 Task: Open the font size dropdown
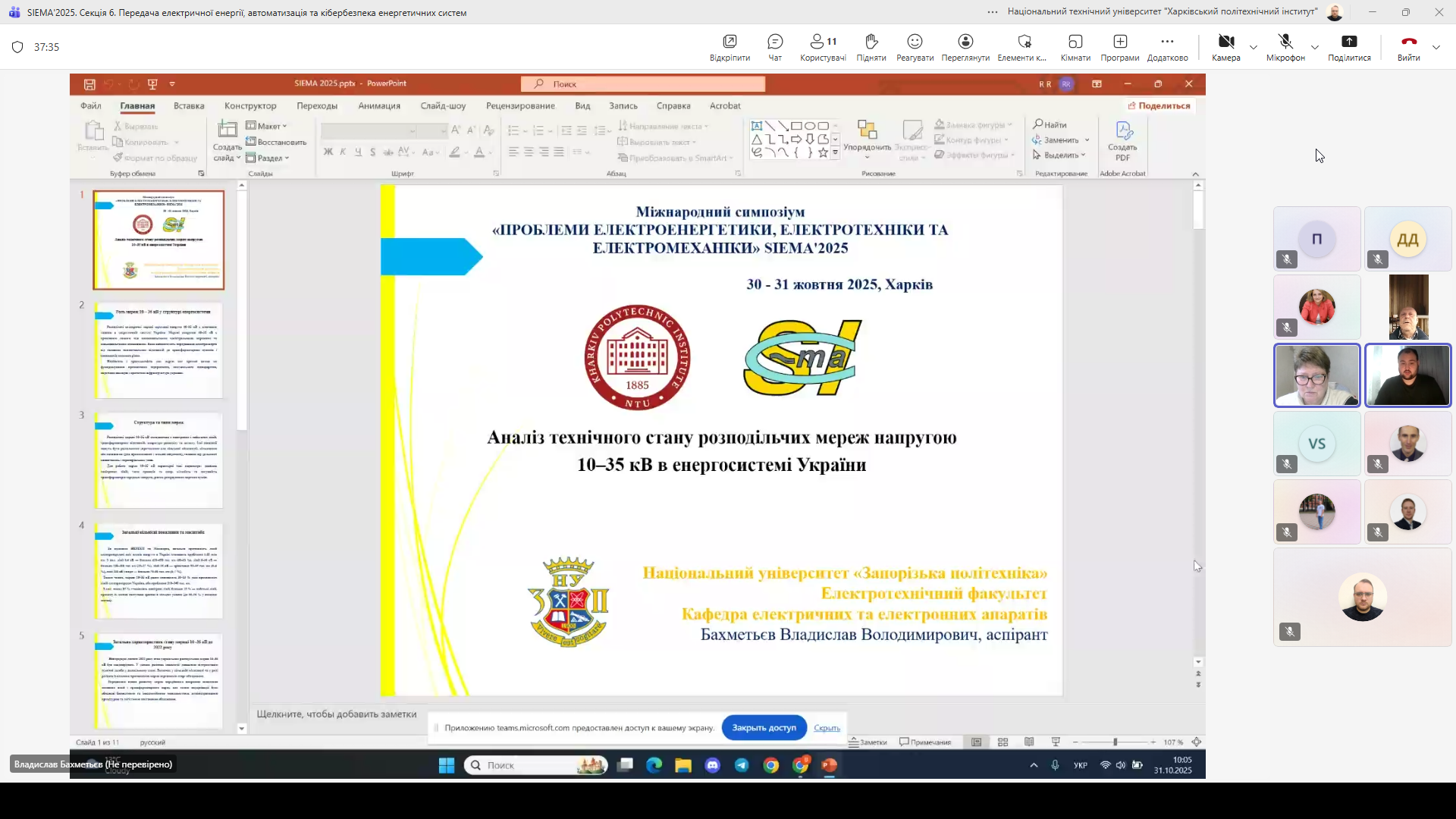point(444,131)
